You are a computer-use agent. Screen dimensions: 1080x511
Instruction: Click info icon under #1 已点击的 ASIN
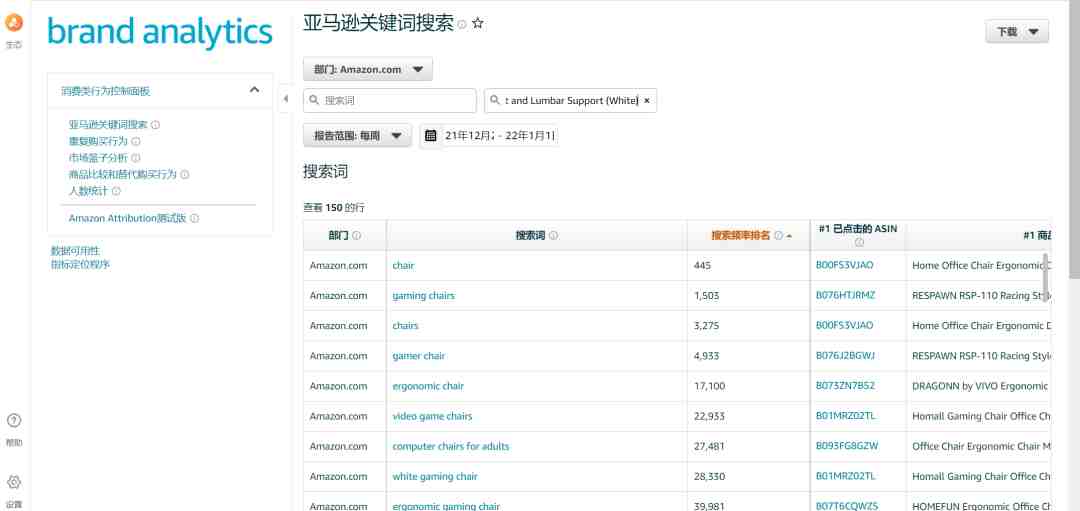point(859,242)
